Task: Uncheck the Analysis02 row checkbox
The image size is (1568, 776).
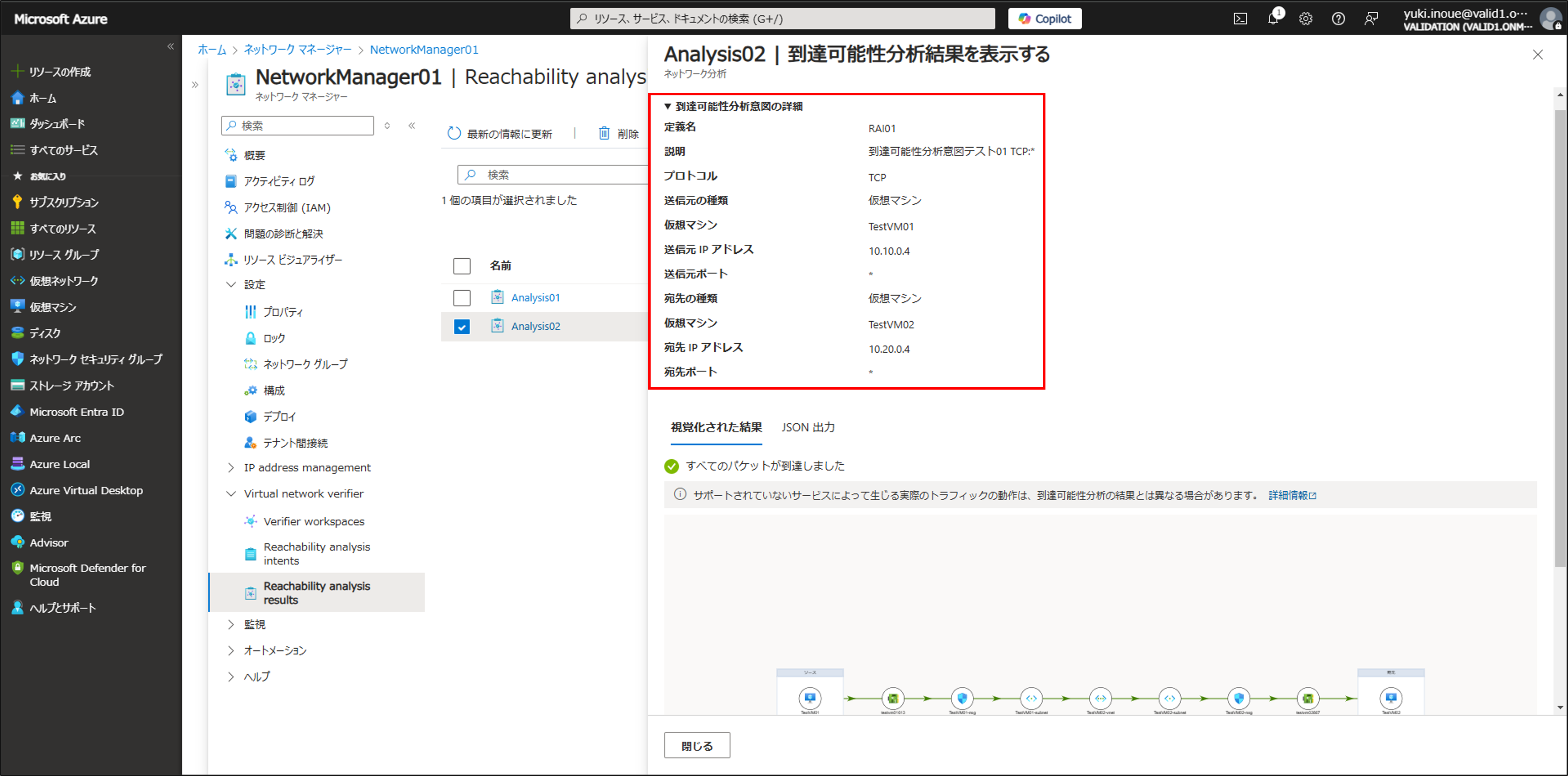Action: pyautogui.click(x=462, y=327)
